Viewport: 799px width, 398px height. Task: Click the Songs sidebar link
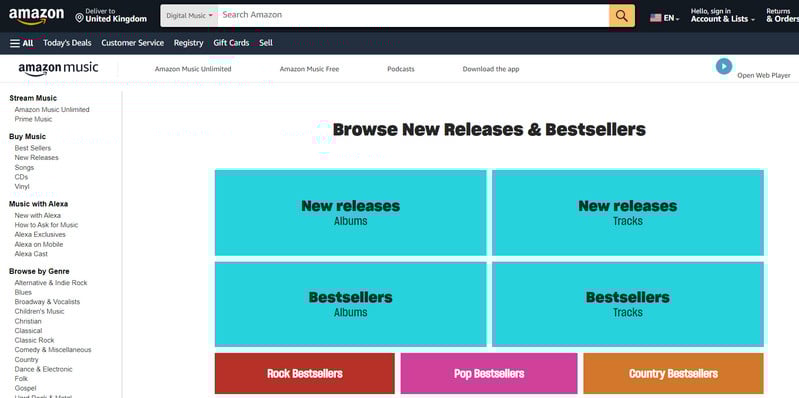[24, 168]
